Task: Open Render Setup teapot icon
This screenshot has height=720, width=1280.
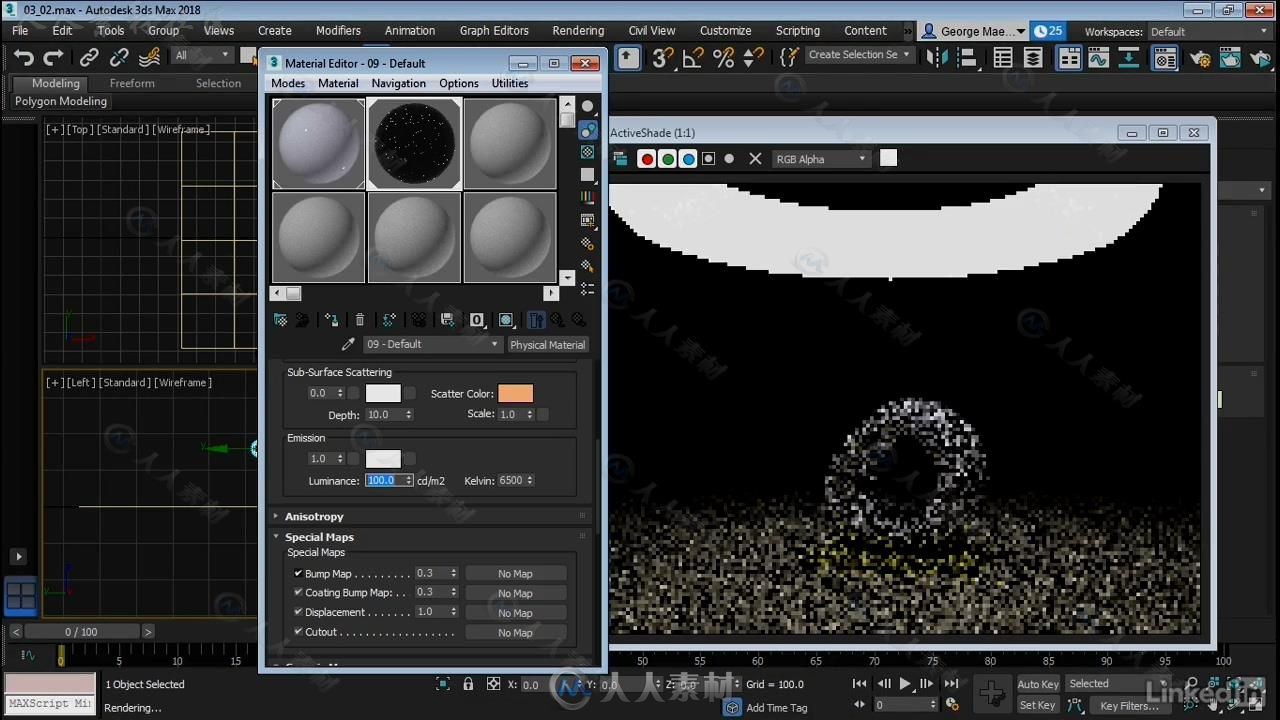Action: pos(1201,58)
